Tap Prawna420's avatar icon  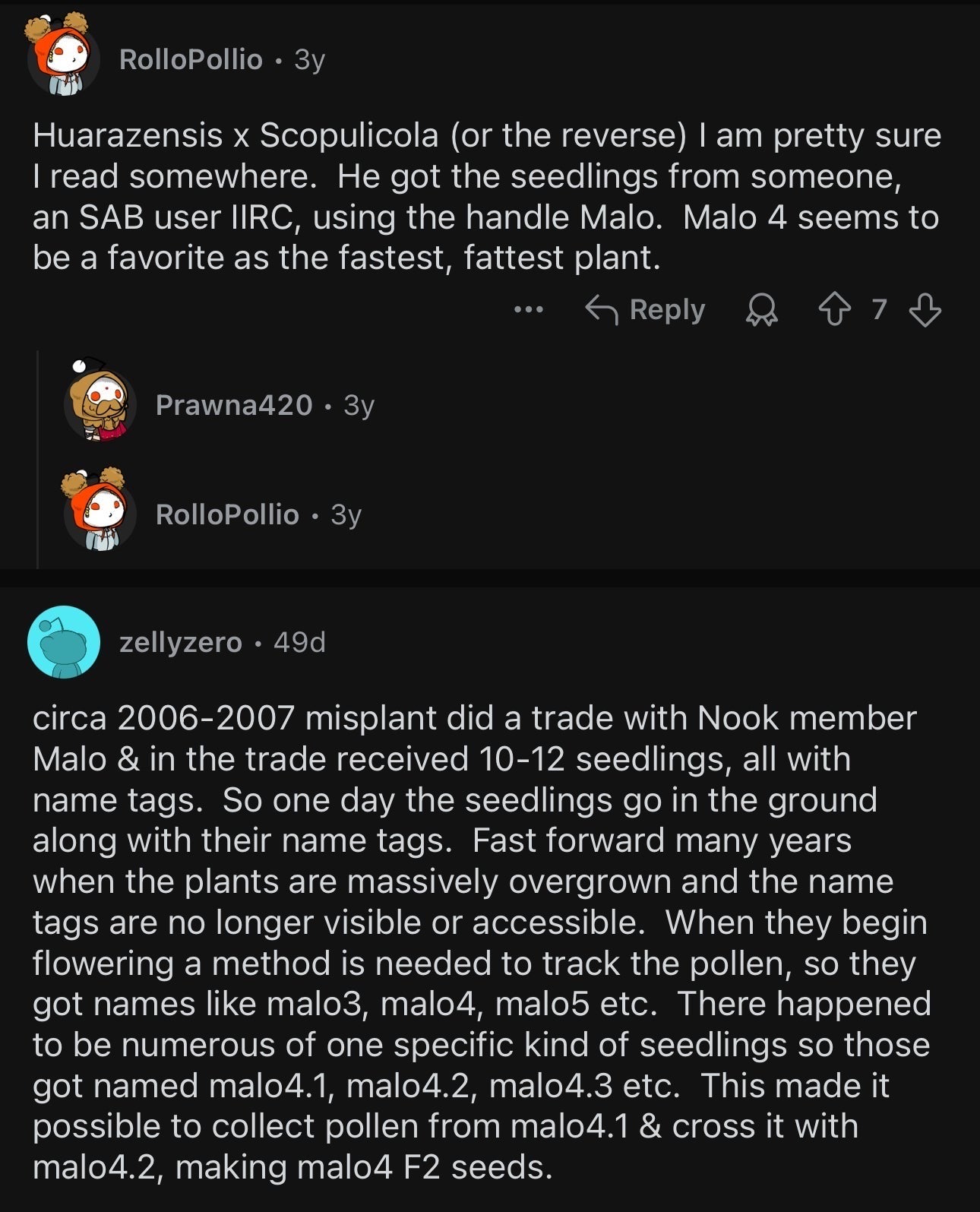(100, 405)
